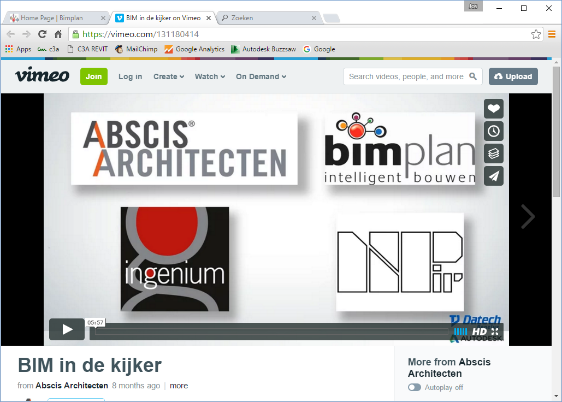Viewport: 562px width, 402px height.
Task: Open c3a bookmark
Action: coord(48,49)
